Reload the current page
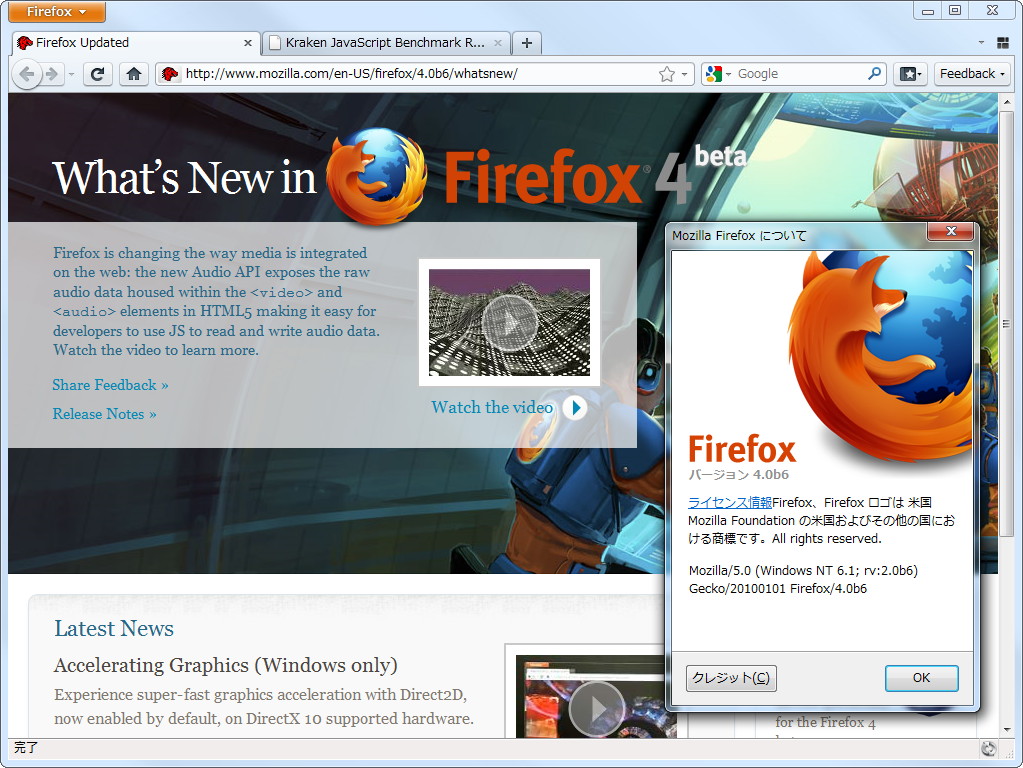This screenshot has width=1023, height=768. click(x=97, y=73)
